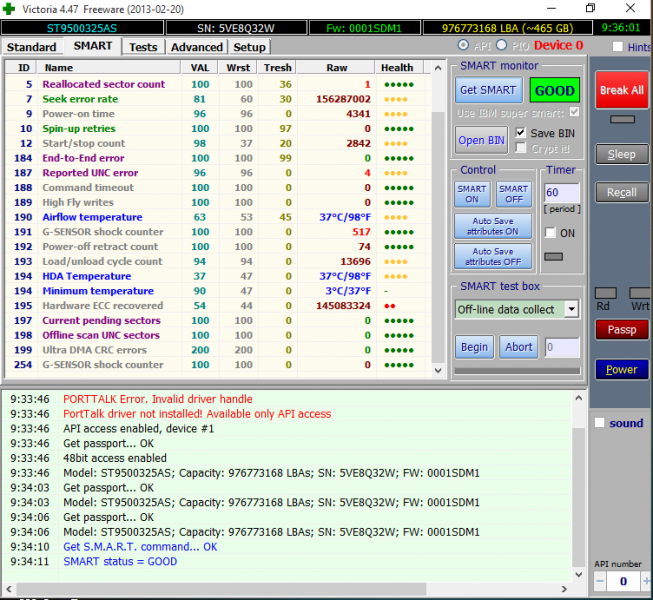This screenshot has height=600, width=653.
Task: Open the Off-line data collect dropdown
Action: (571, 309)
